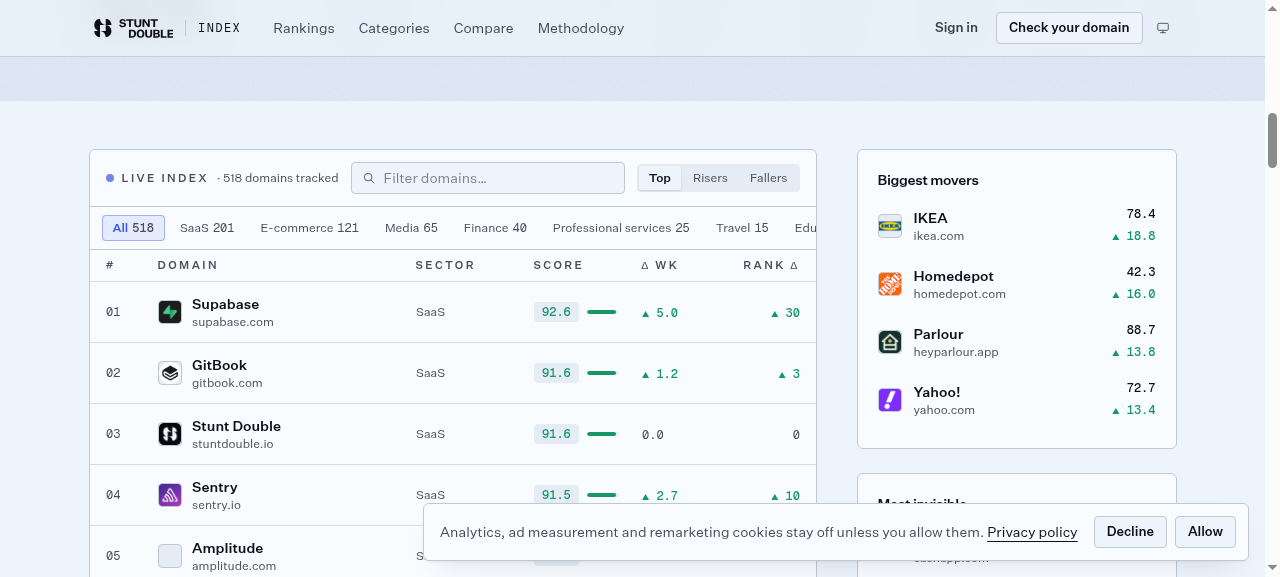Click the Home Depot orange logo
The width and height of the screenshot is (1280, 577).
[890, 284]
